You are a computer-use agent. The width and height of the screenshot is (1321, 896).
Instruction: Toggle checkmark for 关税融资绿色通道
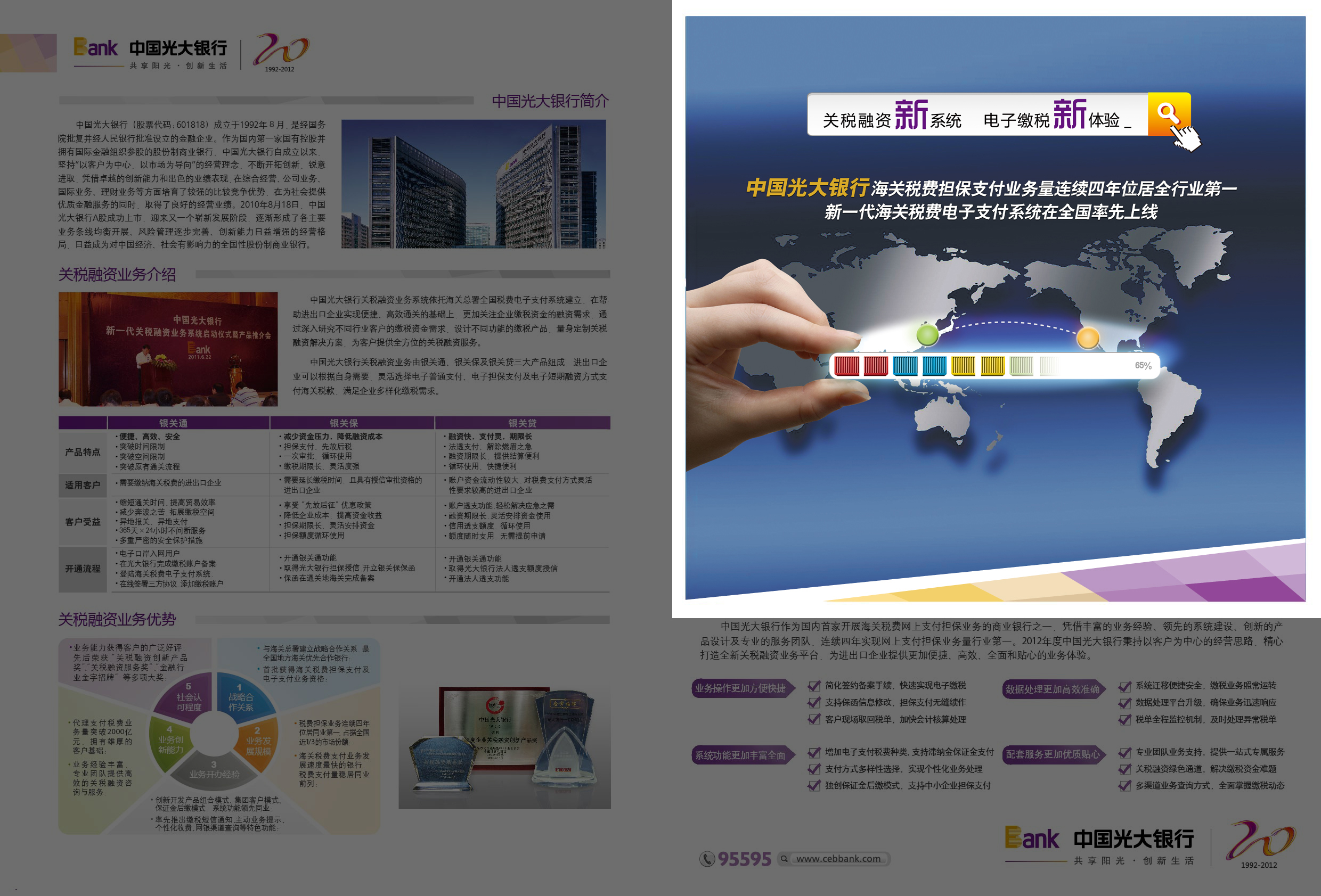1124,769
